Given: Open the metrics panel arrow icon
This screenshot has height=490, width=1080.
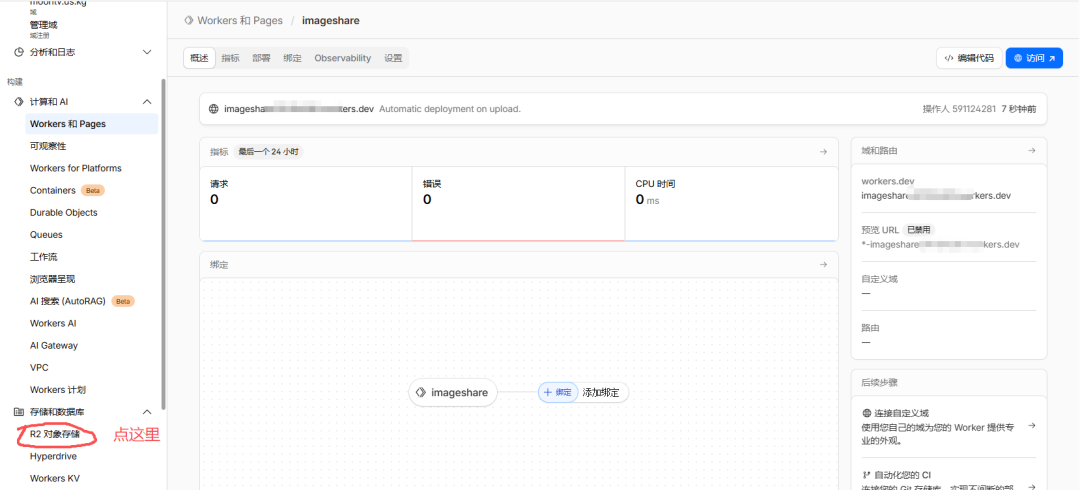Looking at the screenshot, I should pos(823,152).
